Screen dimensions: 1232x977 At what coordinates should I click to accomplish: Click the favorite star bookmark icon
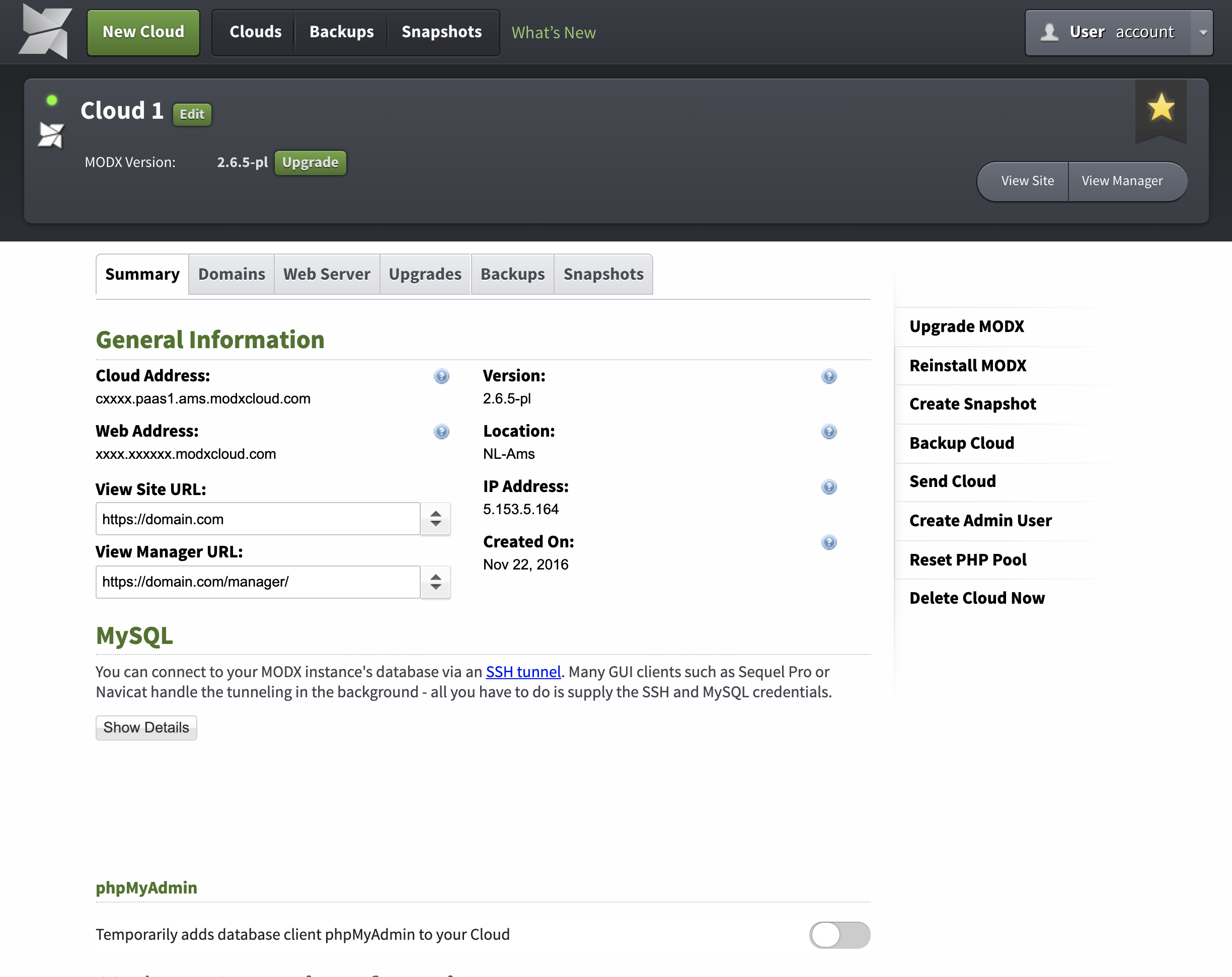point(1161,108)
